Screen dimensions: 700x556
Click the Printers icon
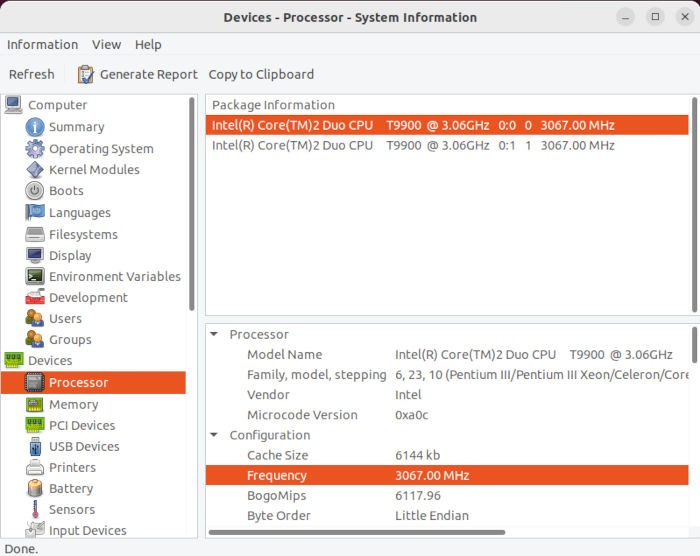coord(35,468)
